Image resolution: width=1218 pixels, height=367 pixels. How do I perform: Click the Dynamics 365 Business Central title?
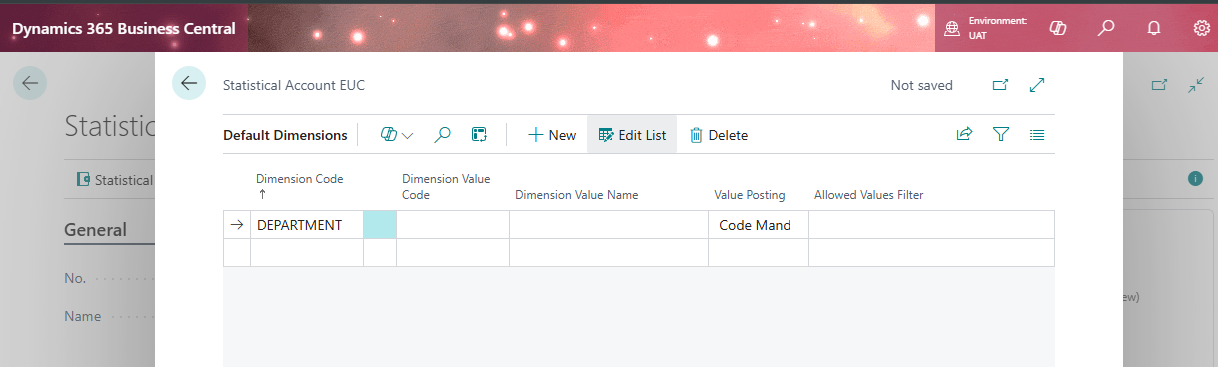[x=124, y=28]
